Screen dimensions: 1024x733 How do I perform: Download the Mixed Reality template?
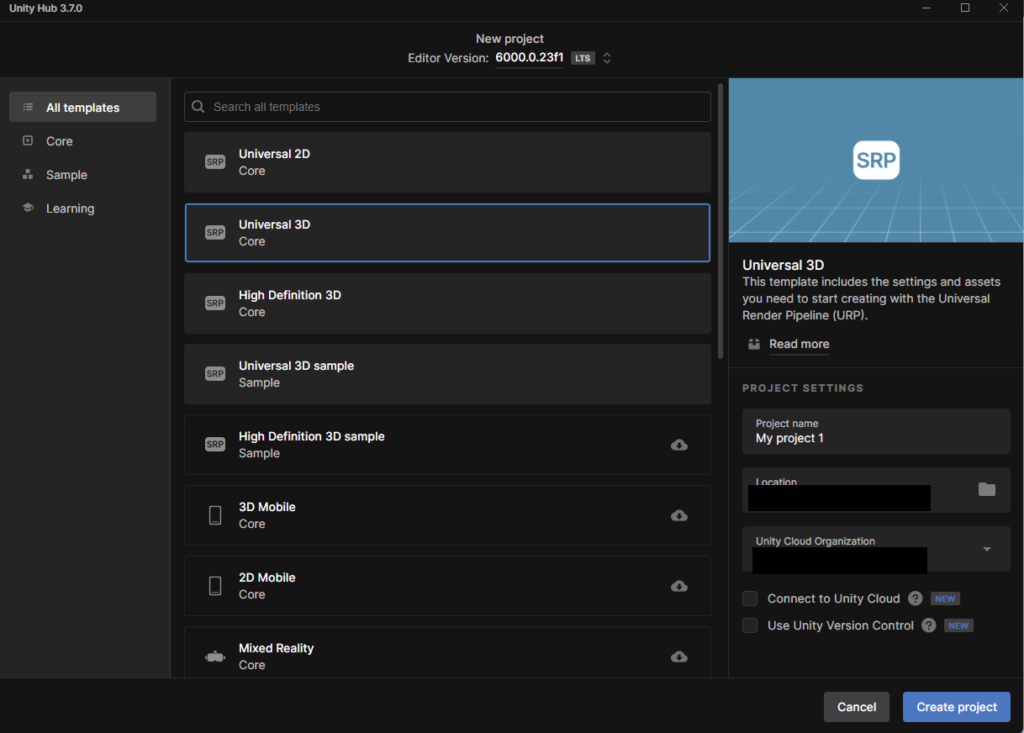(x=679, y=657)
